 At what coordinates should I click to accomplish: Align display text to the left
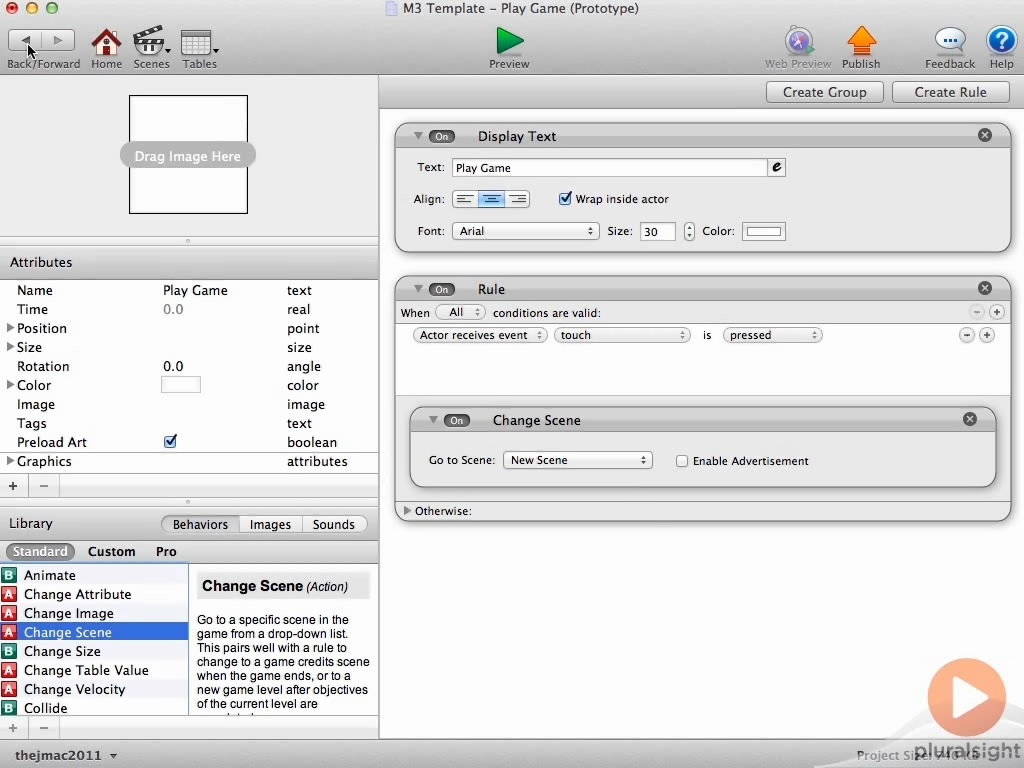(x=465, y=199)
